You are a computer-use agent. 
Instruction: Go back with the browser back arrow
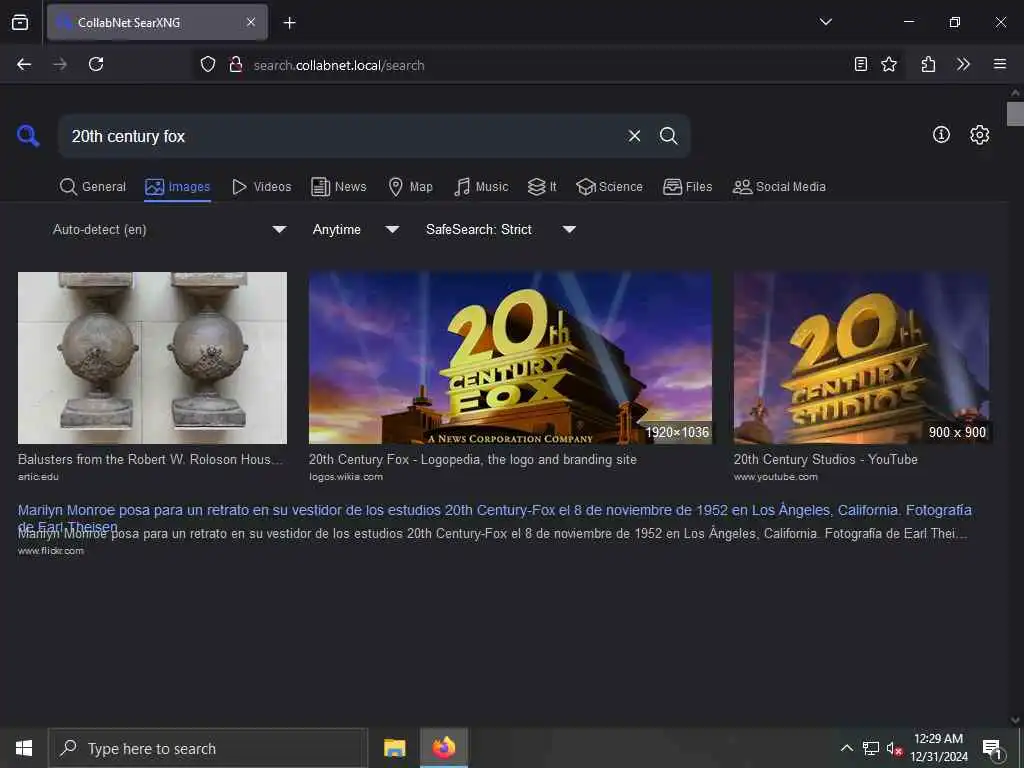(24, 64)
